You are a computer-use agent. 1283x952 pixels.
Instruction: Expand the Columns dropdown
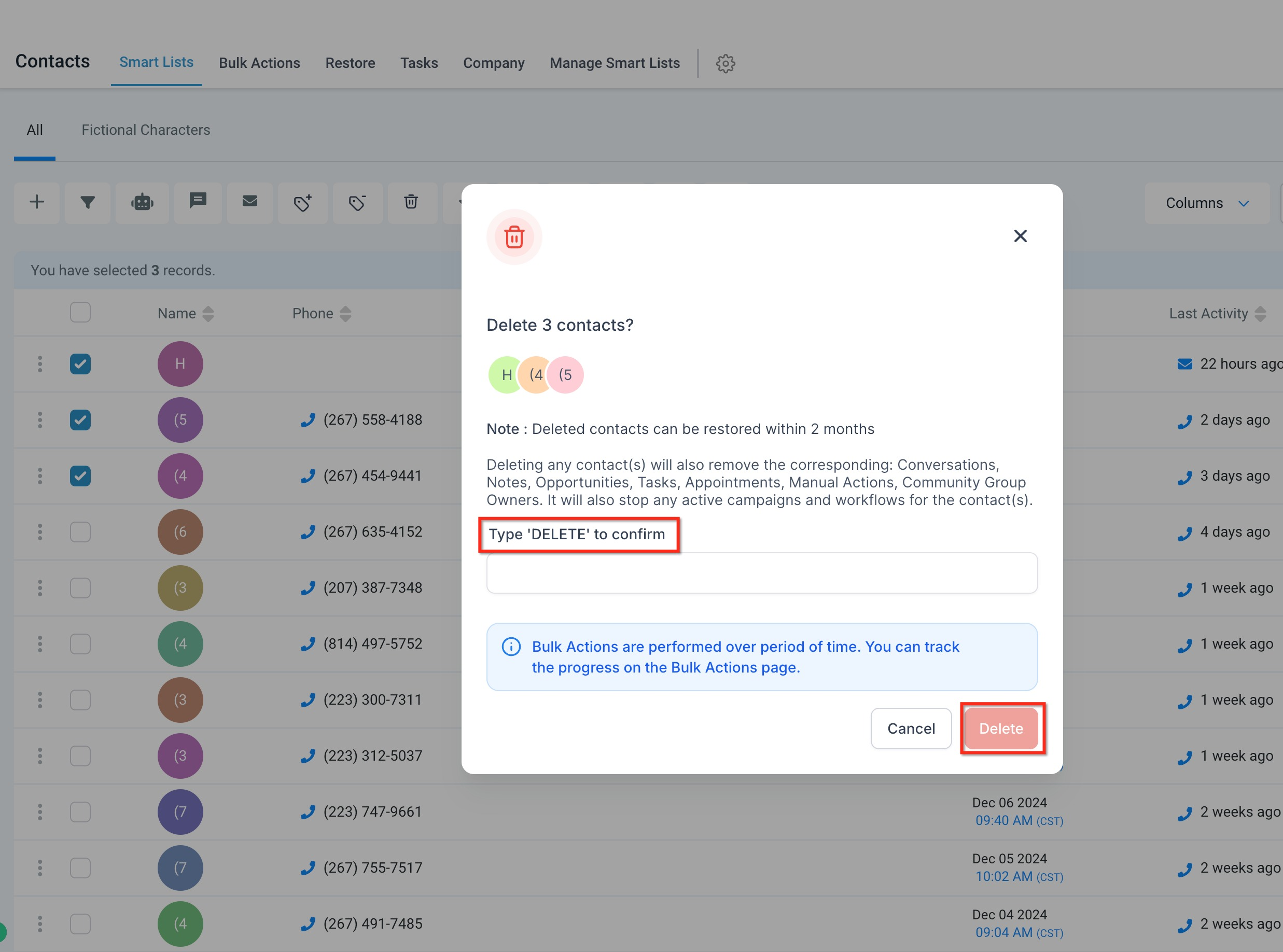pyautogui.click(x=1207, y=203)
